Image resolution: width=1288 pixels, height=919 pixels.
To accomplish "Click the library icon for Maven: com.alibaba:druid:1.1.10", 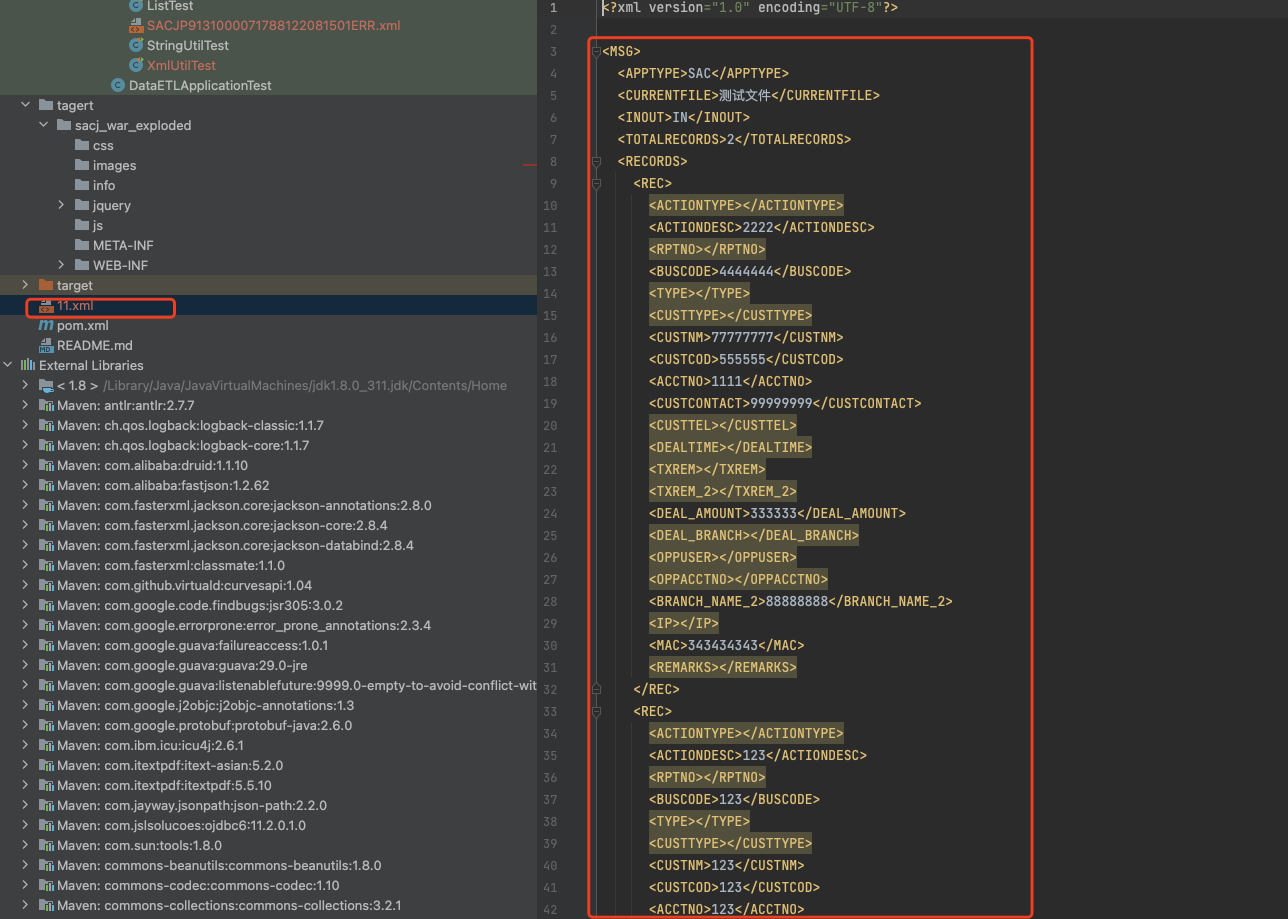I will 46,466.
